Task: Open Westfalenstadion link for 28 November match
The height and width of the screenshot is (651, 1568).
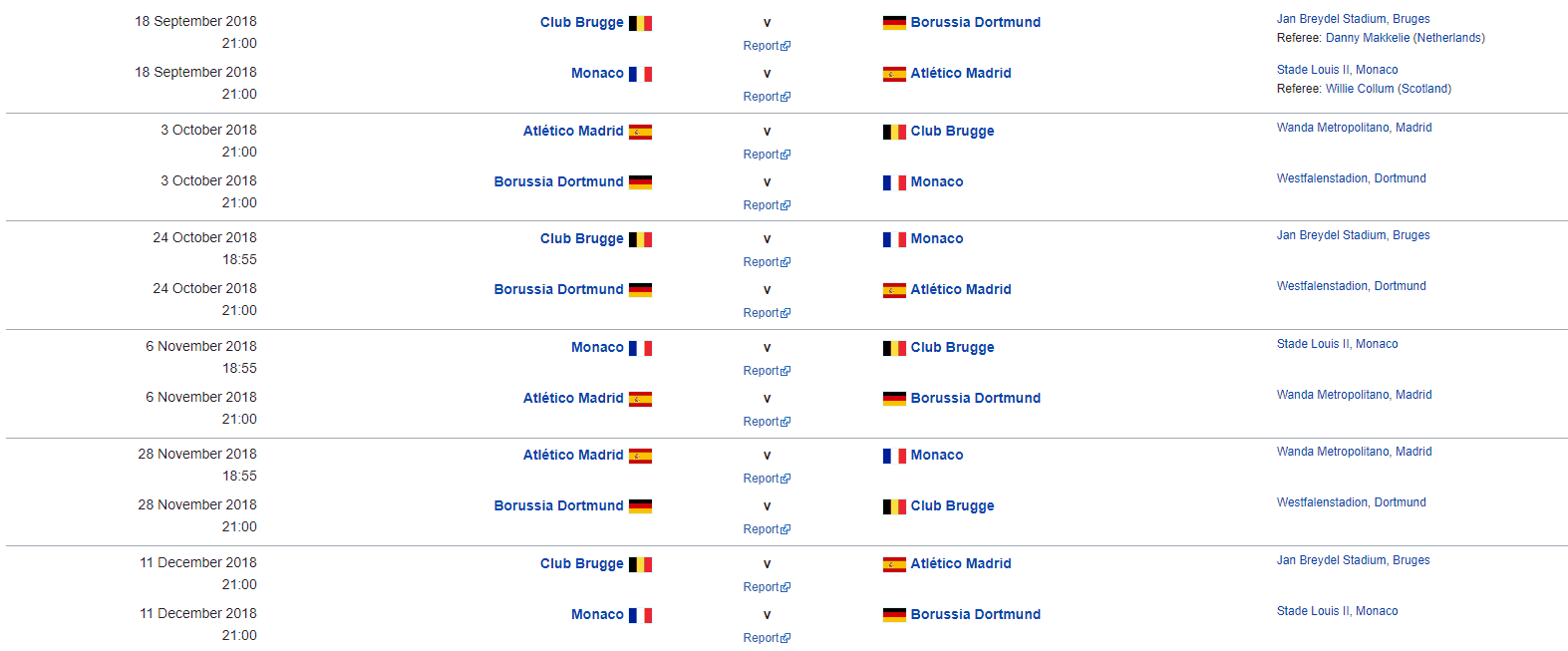Action: pyautogui.click(x=1351, y=502)
